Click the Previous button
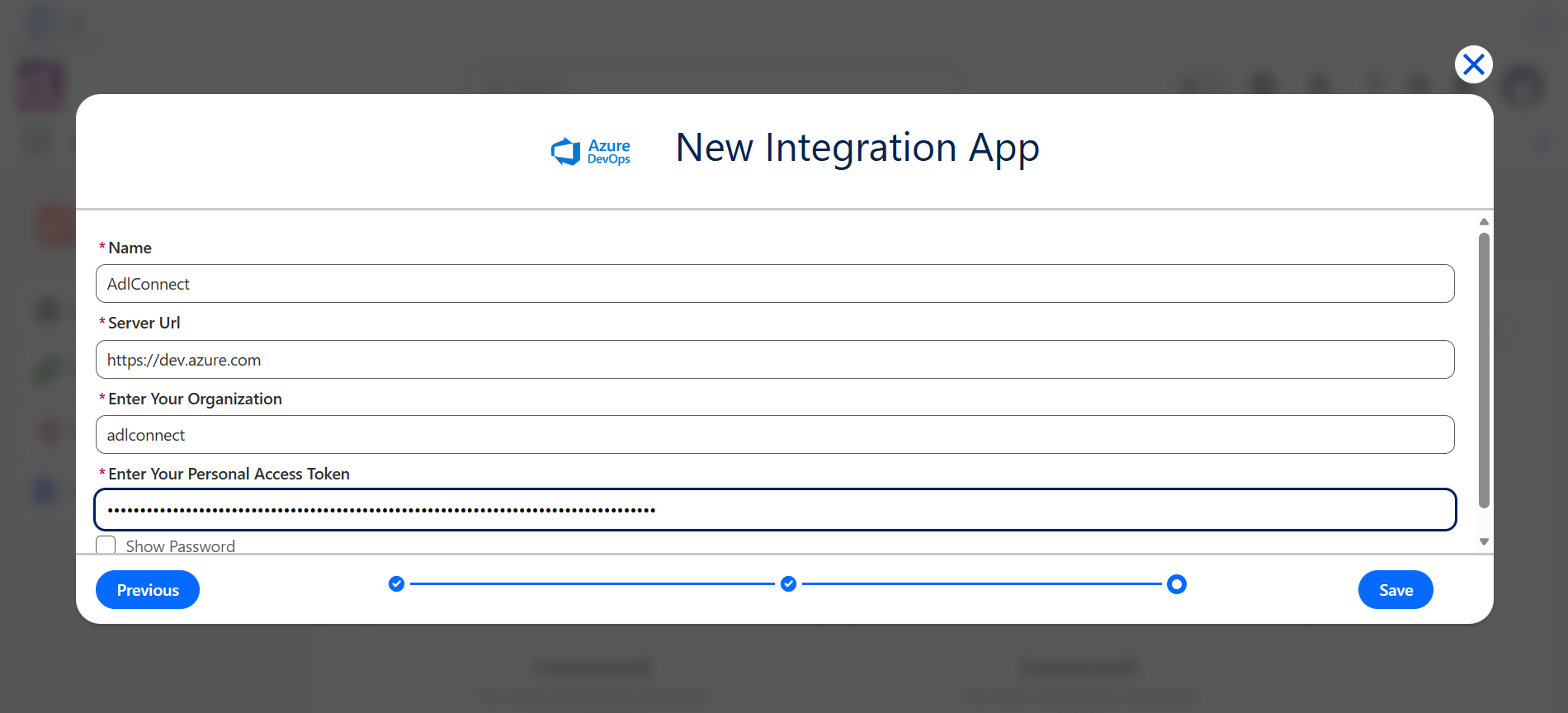Screen dimensions: 1568x713 pyautogui.click(x=148, y=590)
